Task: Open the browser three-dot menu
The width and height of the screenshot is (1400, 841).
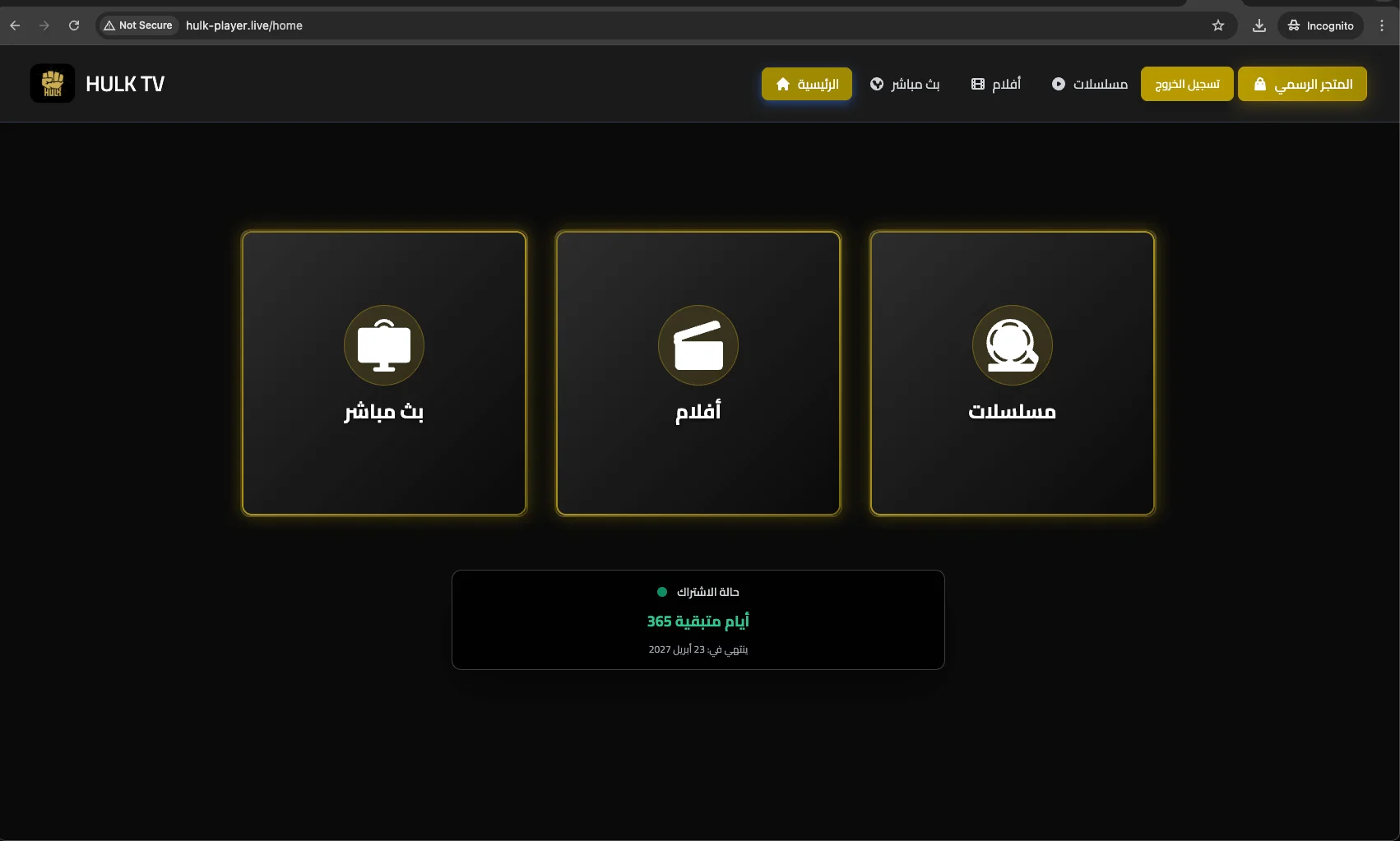Action: click(x=1382, y=25)
